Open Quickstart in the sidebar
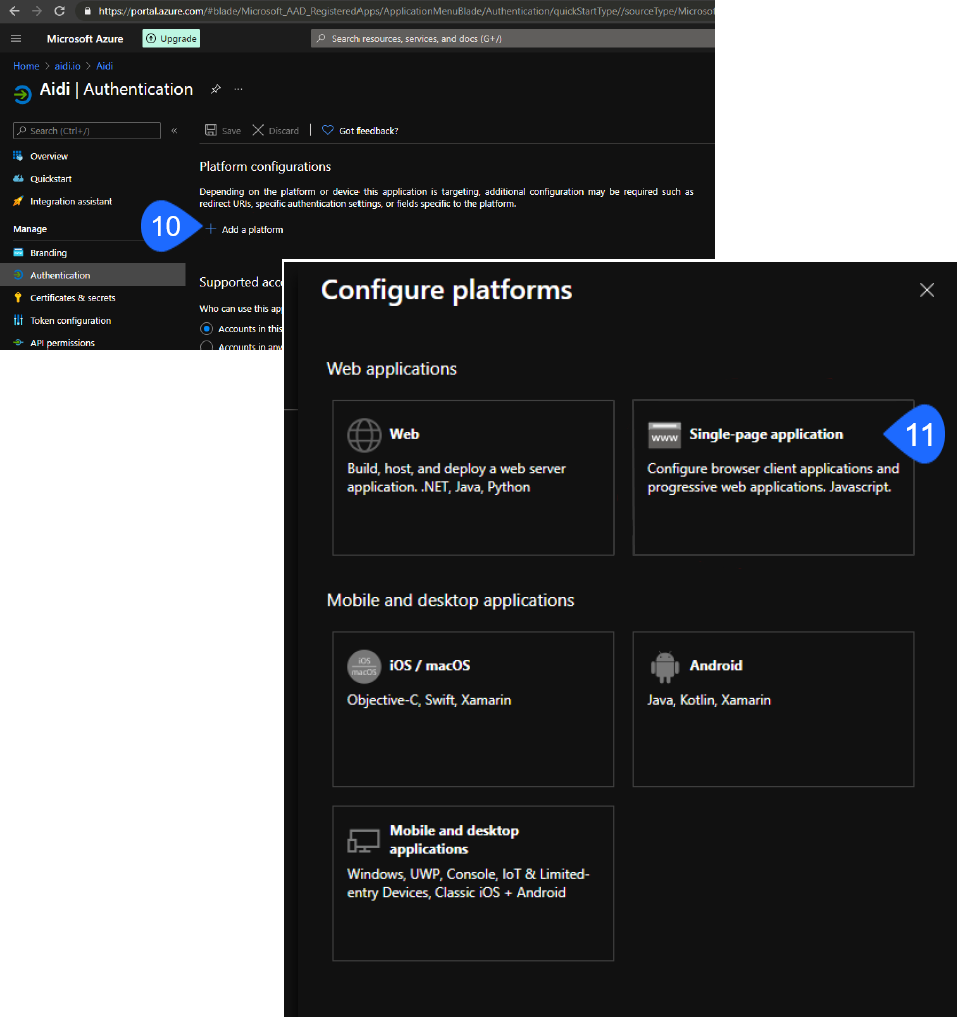 (51, 179)
